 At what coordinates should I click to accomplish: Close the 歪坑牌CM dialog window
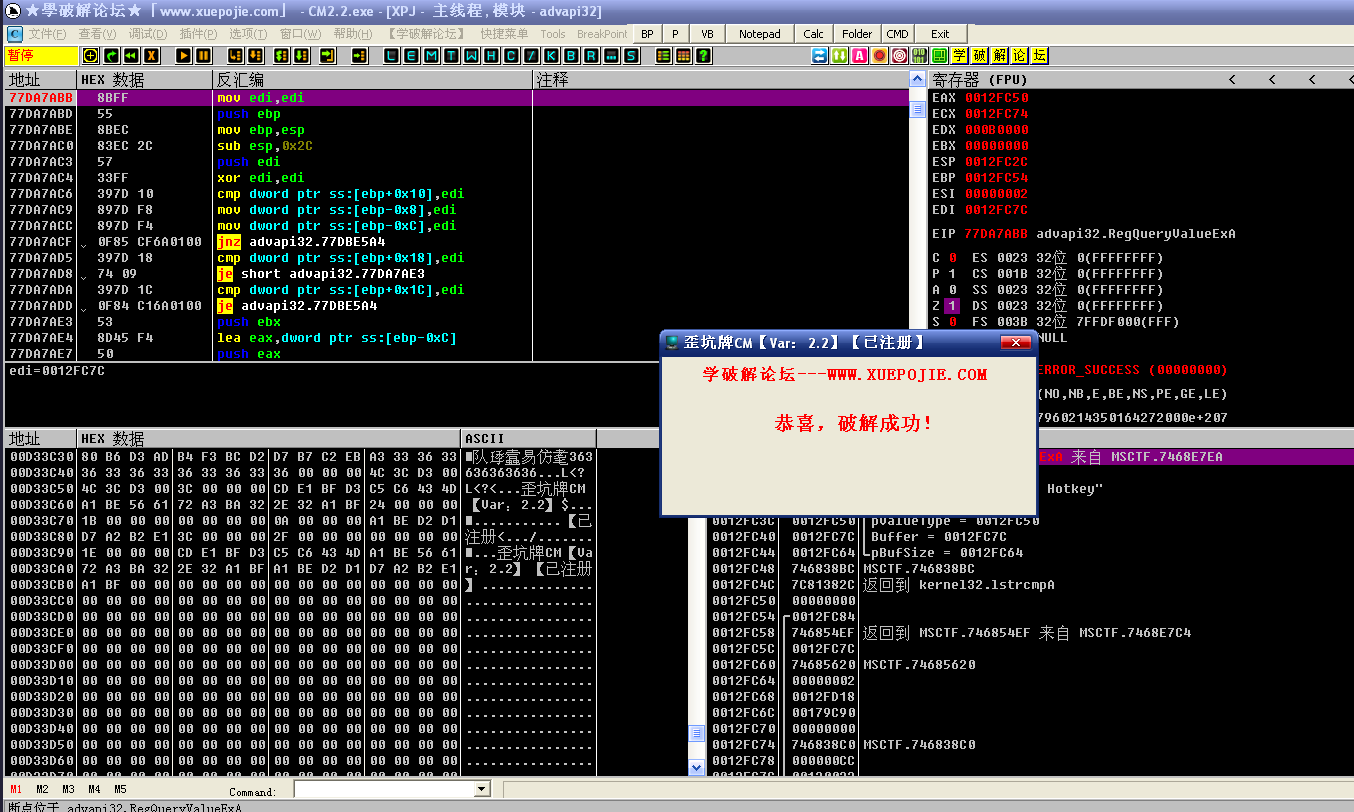click(1016, 343)
